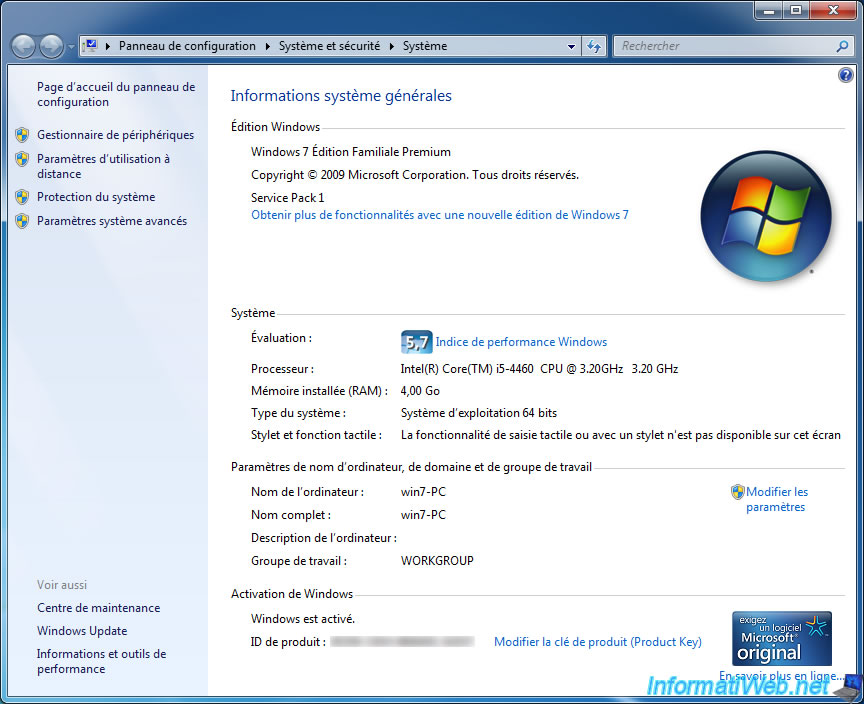Viewport: 864px width, 704px height.
Task: Open Paramètres système avancés
Action: pyautogui.click(x=112, y=221)
